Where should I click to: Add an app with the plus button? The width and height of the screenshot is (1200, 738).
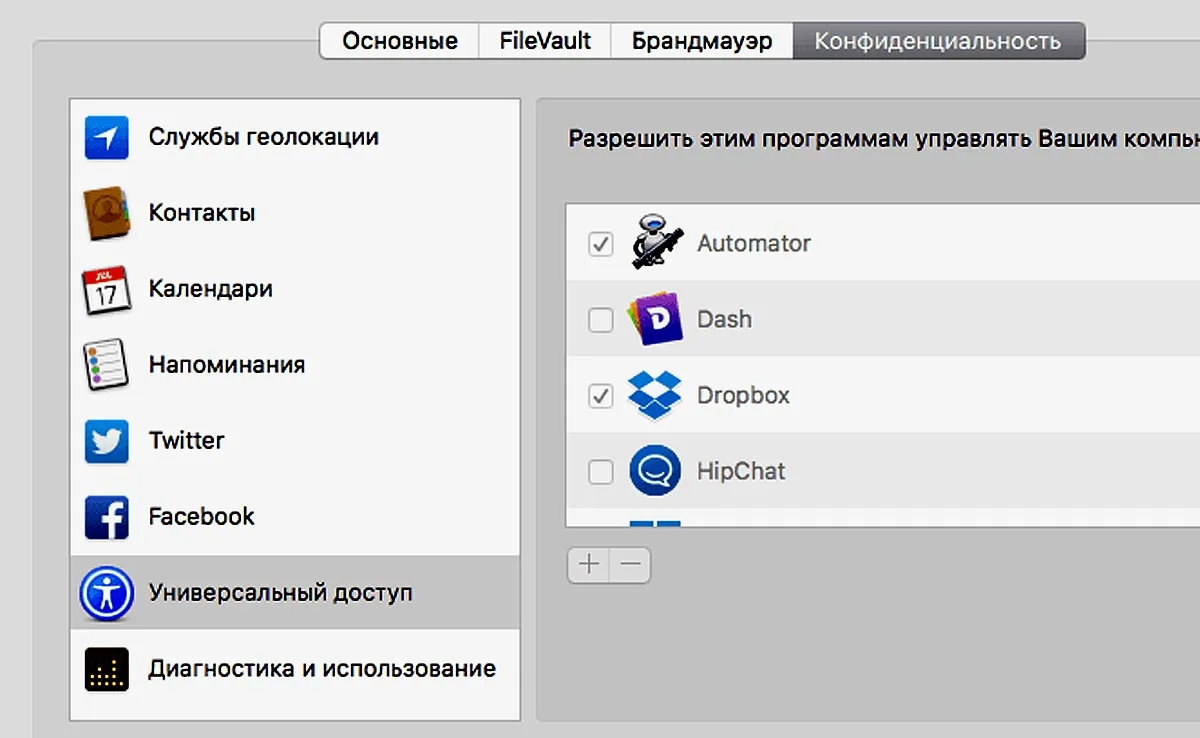[x=589, y=565]
